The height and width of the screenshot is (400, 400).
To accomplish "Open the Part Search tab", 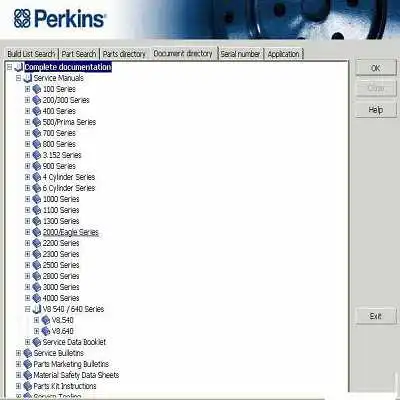I will 79,54.
